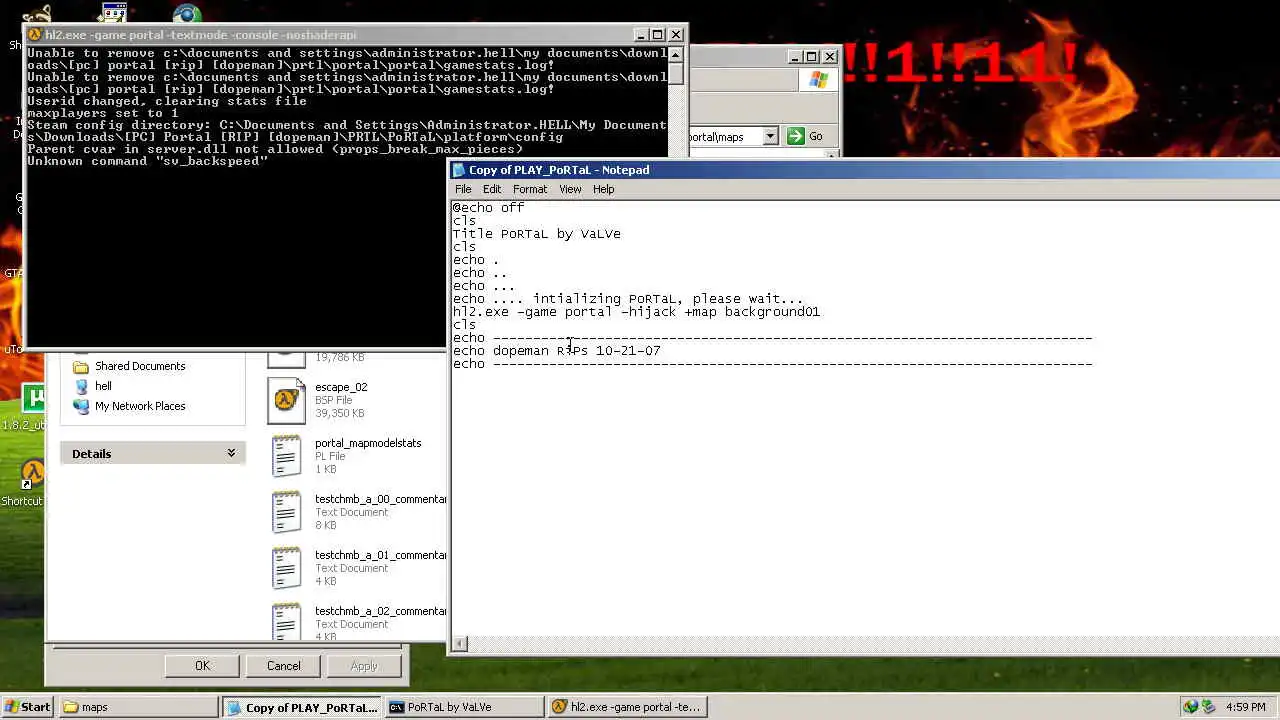Click 'Parent cvar in server.dll not allowed' line
The image size is (1280, 720).
275,149
